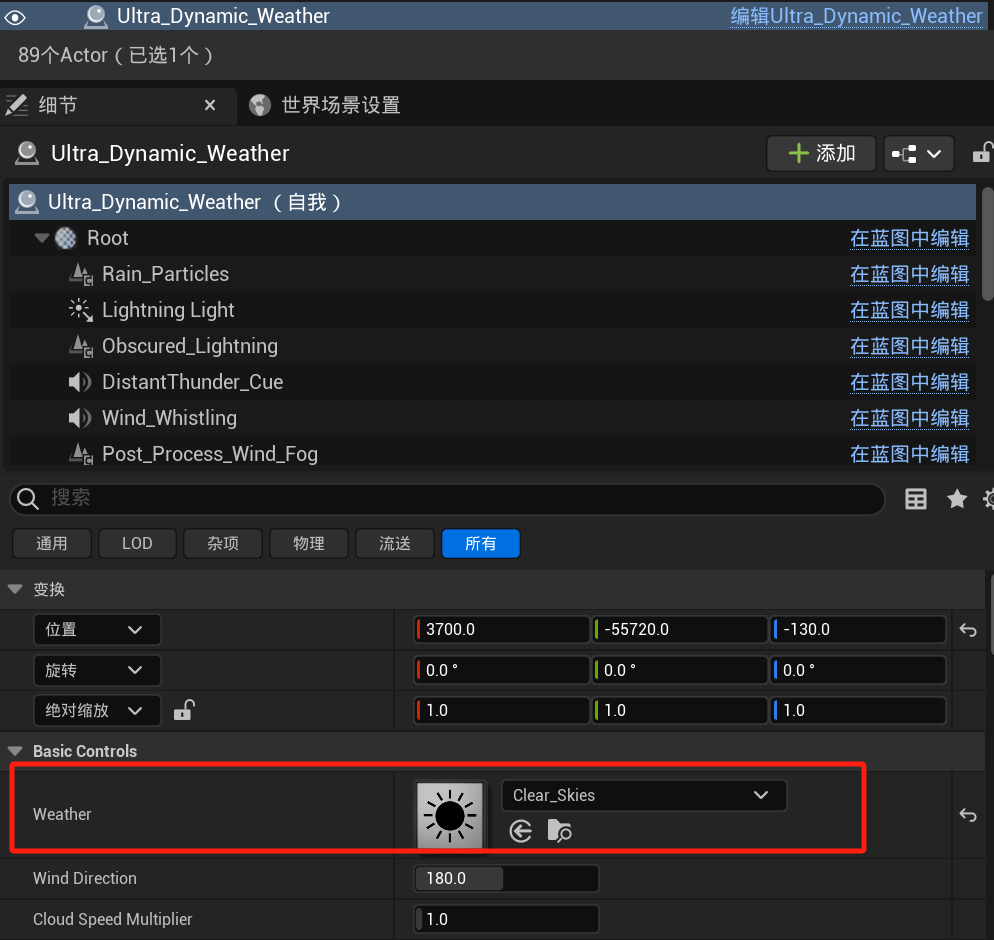Click Cloud Speed Multiplier slider value 1.0
Screen dimensions: 994x940
click(507, 919)
